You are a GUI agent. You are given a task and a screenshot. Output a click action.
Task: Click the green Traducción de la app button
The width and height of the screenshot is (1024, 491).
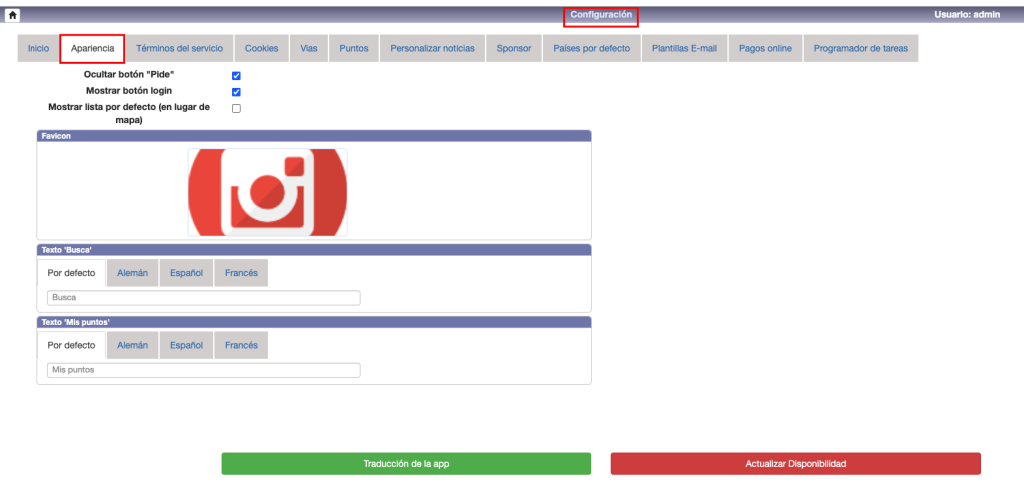click(406, 464)
